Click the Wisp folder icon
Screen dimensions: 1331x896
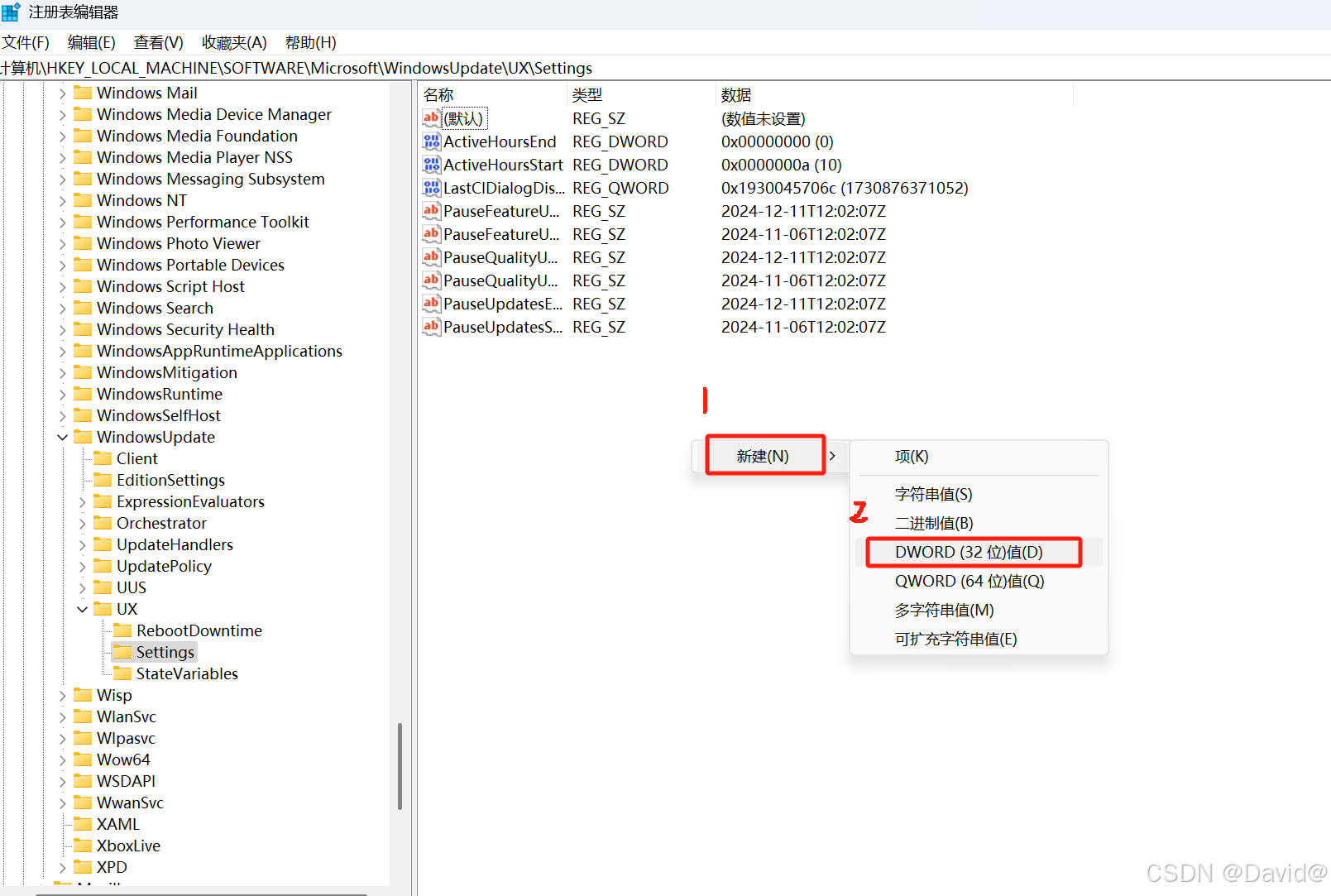83,694
